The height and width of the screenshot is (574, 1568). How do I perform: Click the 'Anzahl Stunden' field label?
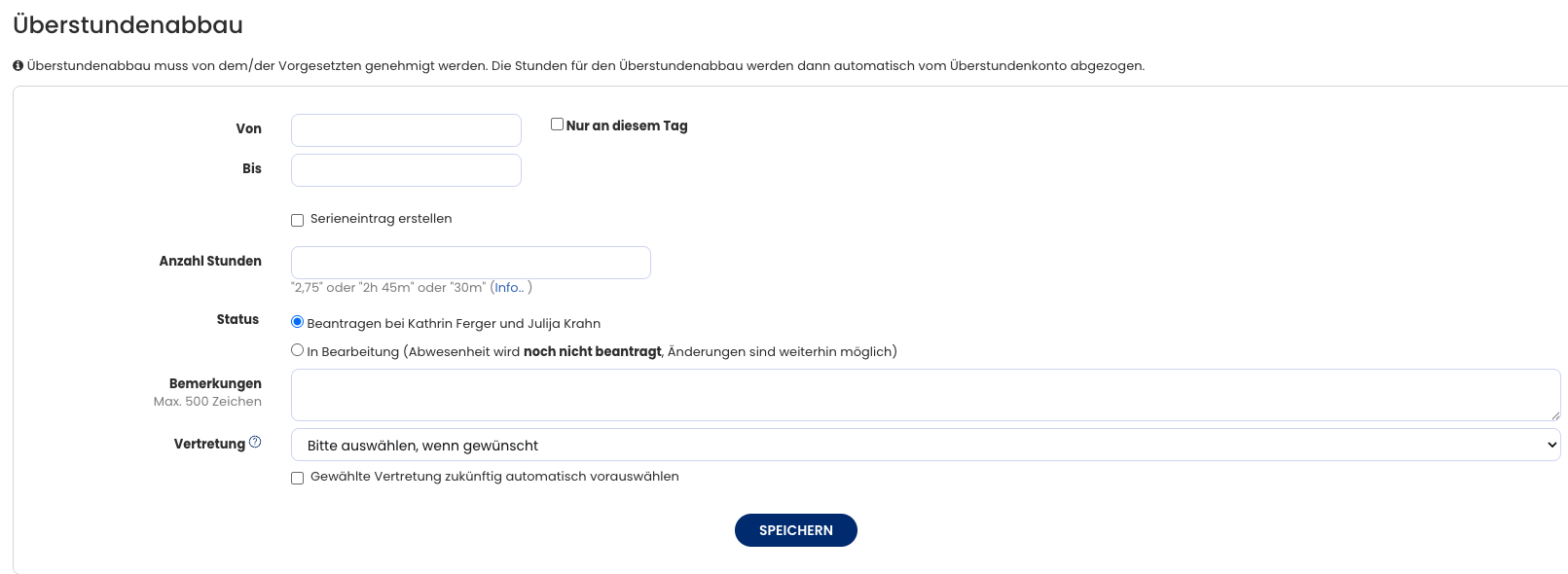coord(210,261)
